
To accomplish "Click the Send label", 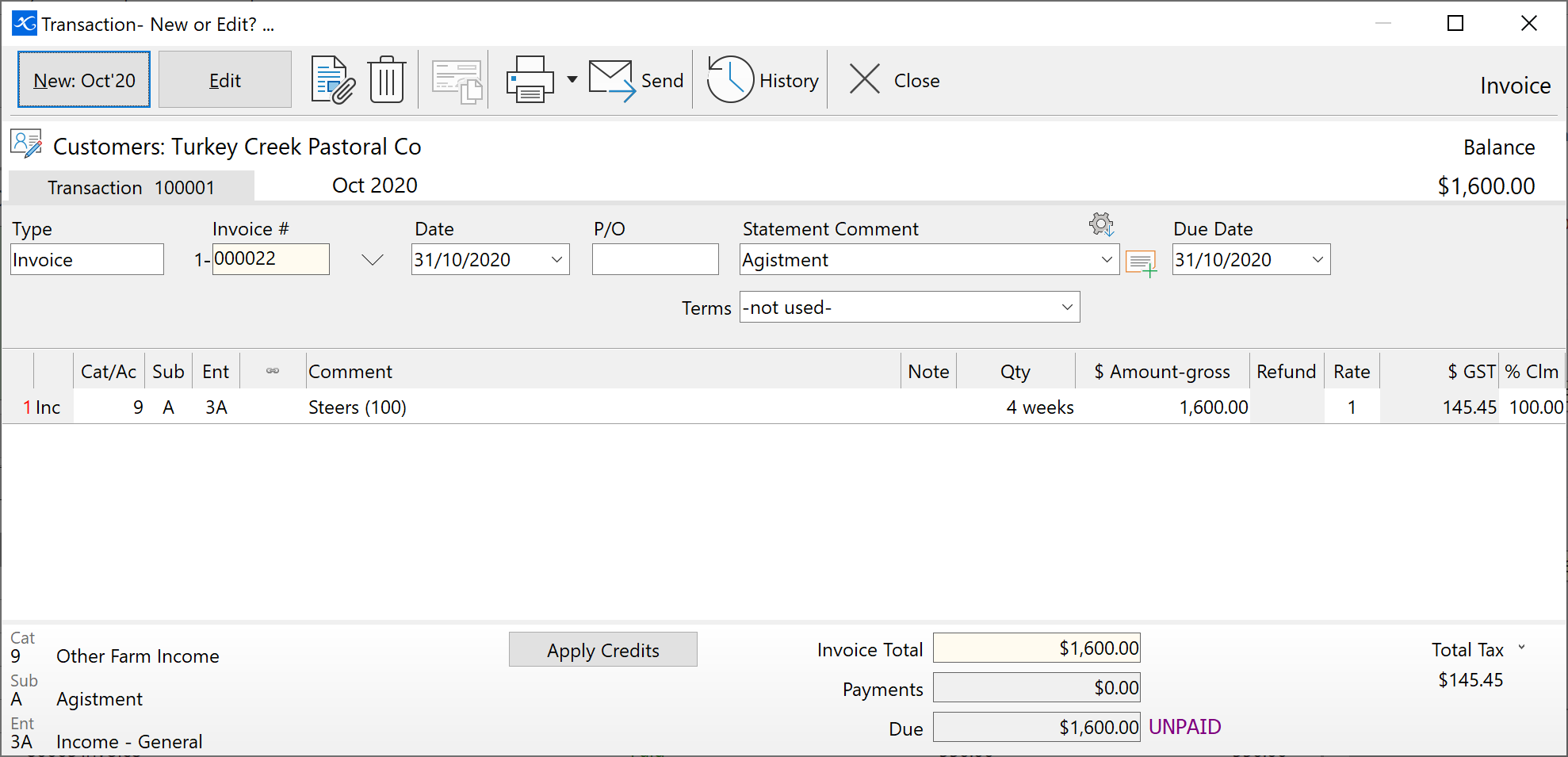I will coord(663,81).
